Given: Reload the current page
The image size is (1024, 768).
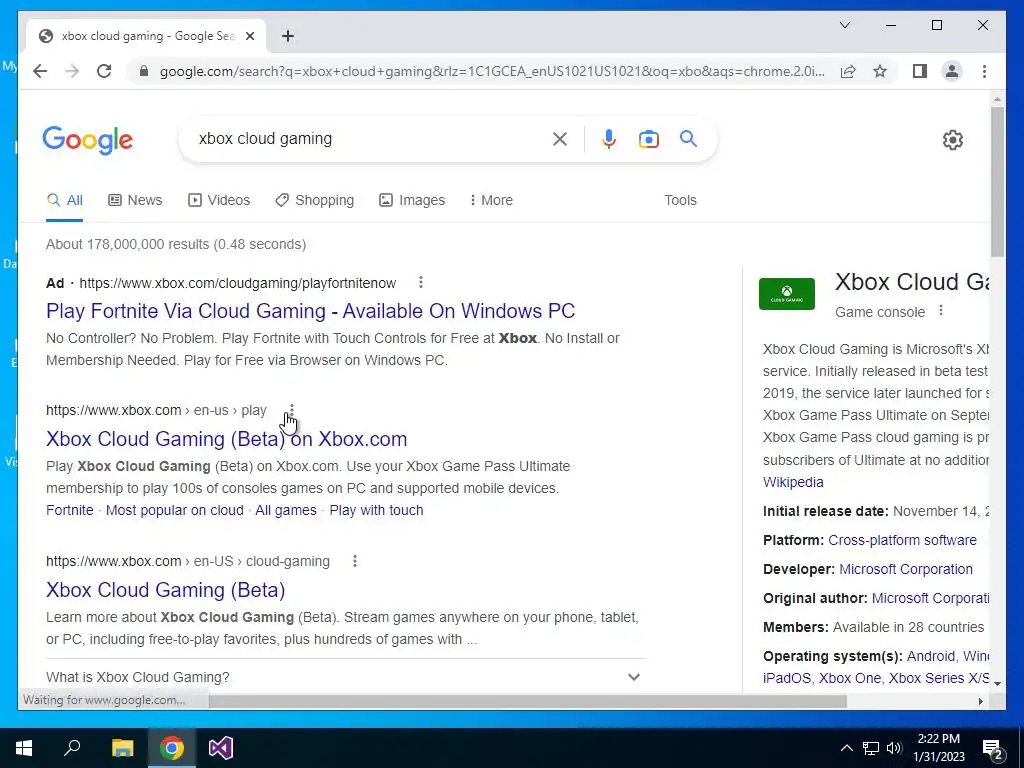Looking at the screenshot, I should point(104,71).
